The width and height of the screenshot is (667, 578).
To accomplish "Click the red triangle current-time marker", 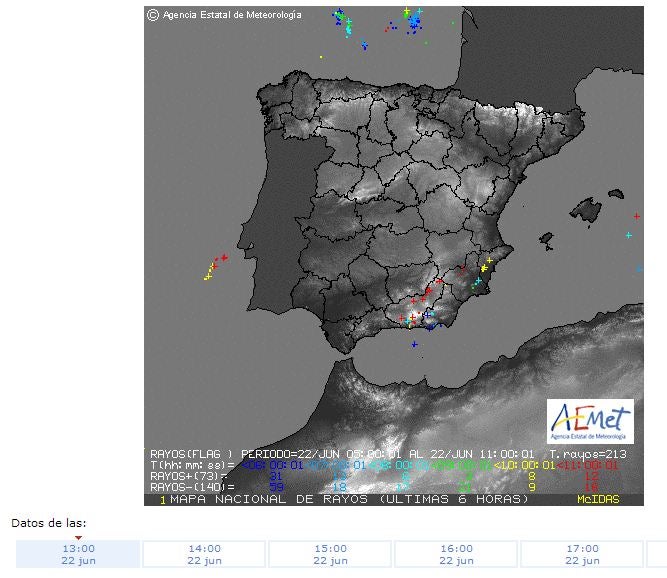I will tap(78, 538).
